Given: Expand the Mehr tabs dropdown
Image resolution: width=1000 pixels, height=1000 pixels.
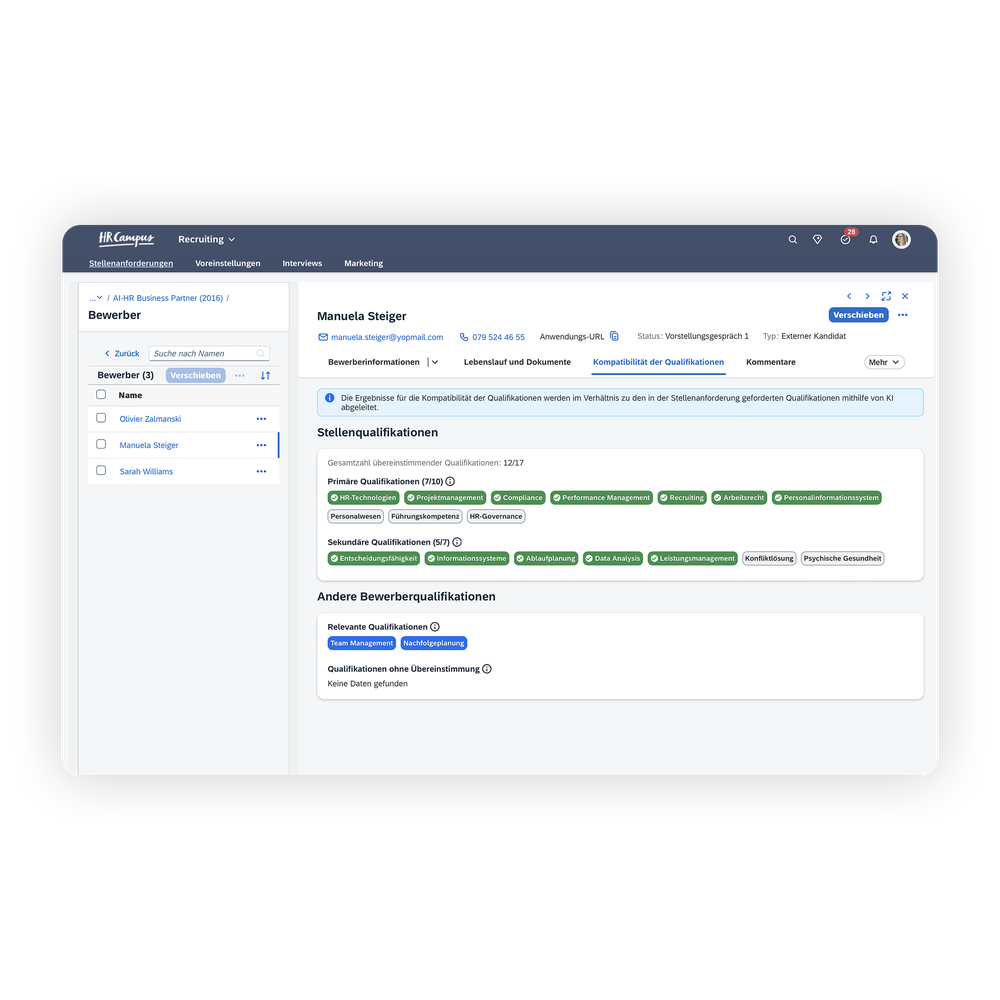Looking at the screenshot, I should [x=884, y=362].
